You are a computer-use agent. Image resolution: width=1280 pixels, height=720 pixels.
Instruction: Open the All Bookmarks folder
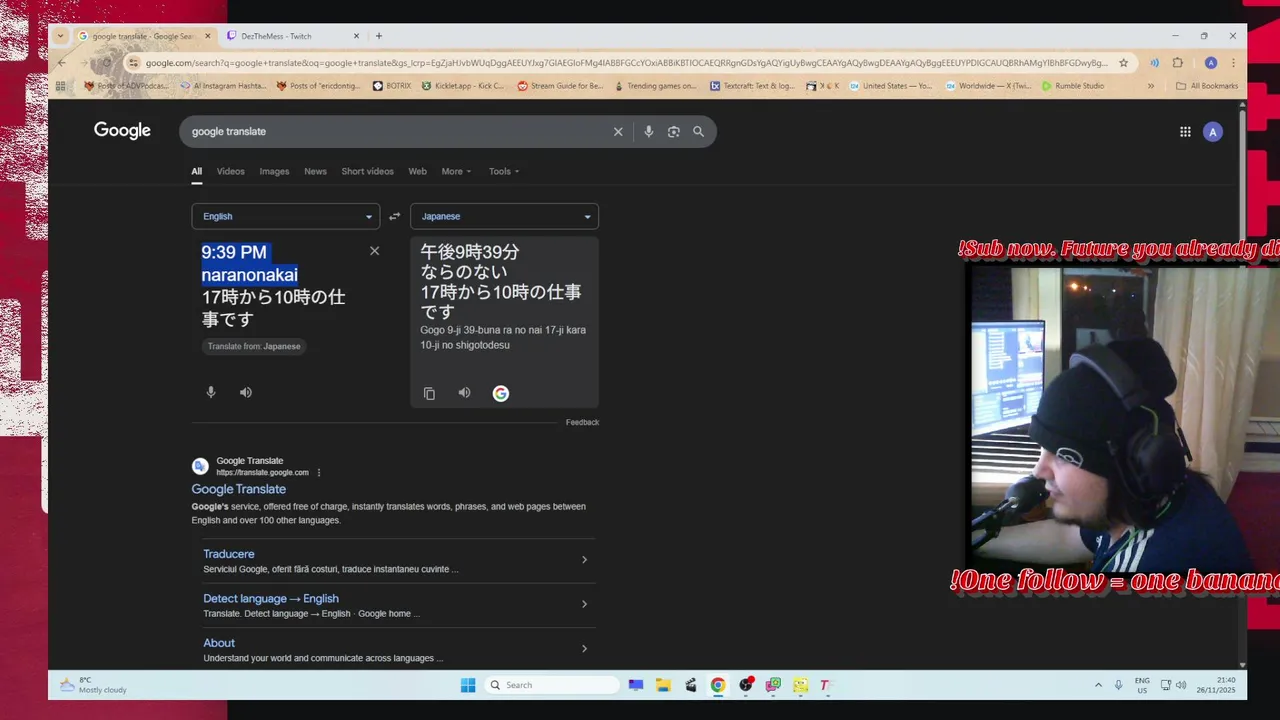[1207, 86]
